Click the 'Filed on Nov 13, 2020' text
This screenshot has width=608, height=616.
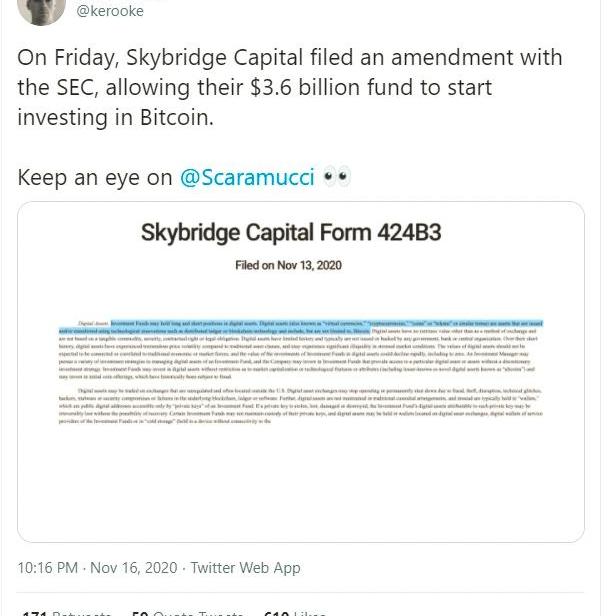289,265
